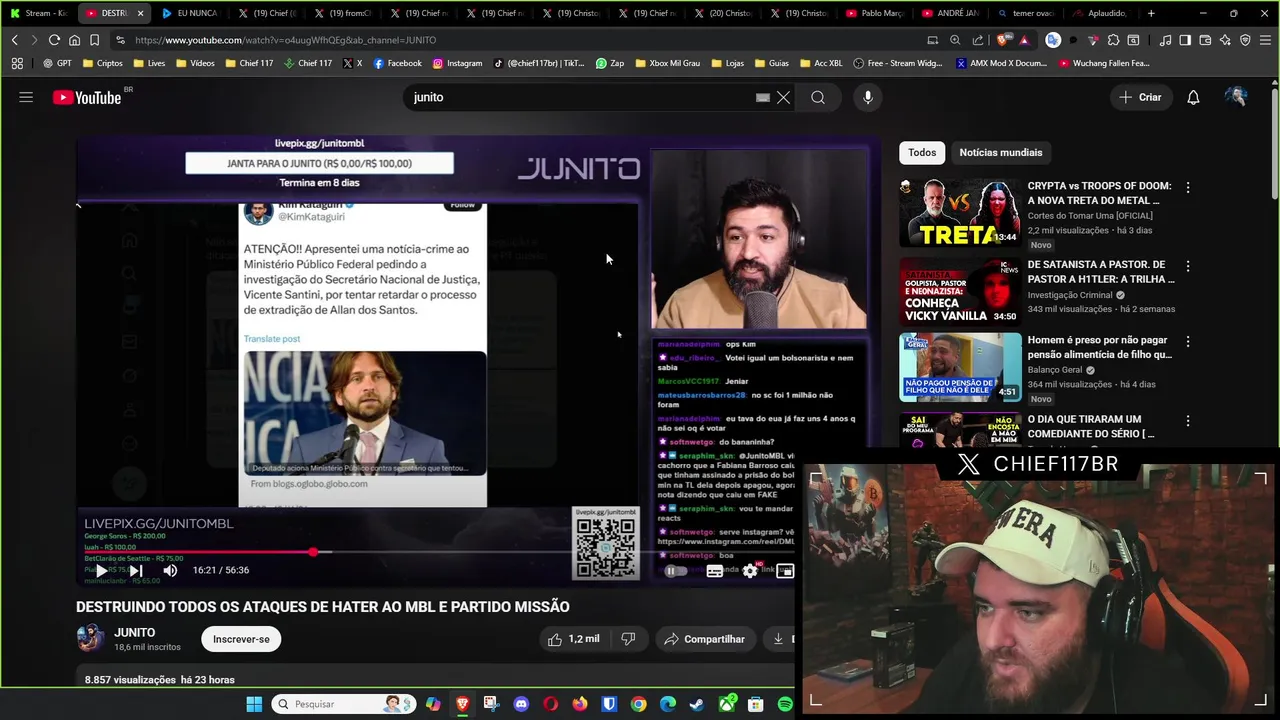1280x720 pixels.
Task: Bookmark this page with the bookmark icon
Action: tap(94, 40)
